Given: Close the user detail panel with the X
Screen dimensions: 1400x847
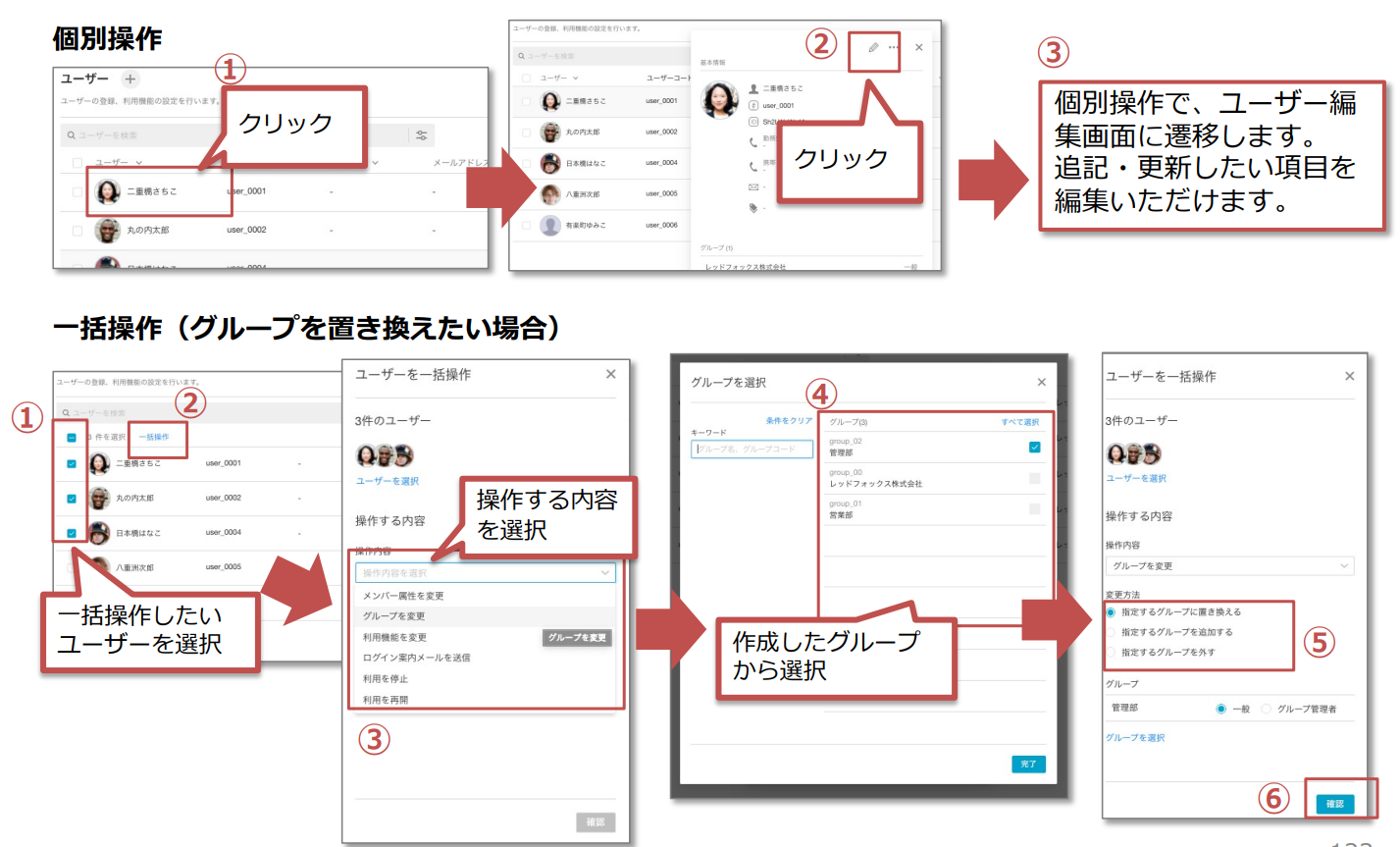Looking at the screenshot, I should pos(918,47).
